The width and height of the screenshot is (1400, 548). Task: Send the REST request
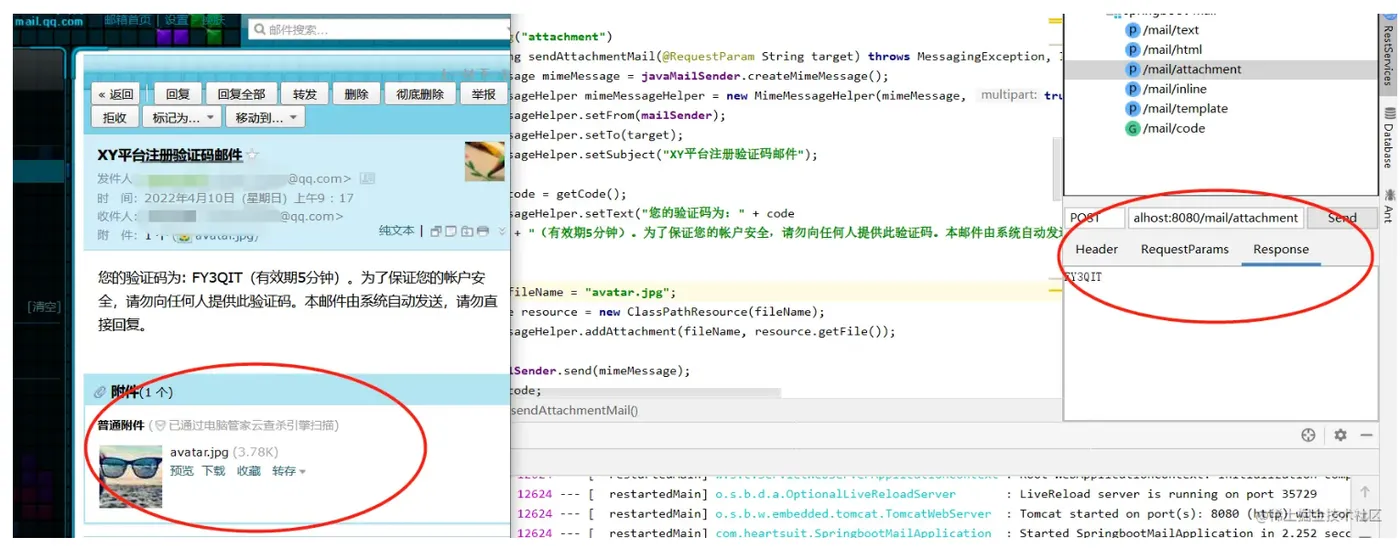click(x=1341, y=217)
